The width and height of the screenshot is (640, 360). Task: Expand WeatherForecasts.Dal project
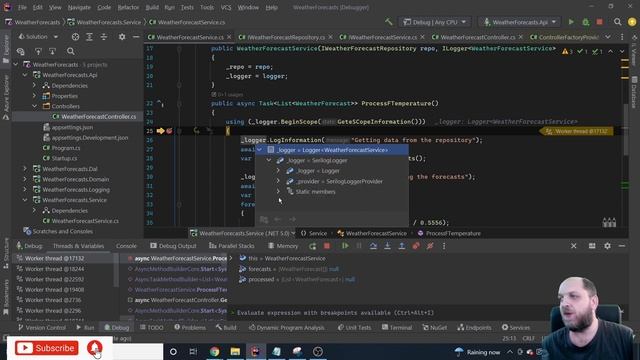click(25, 169)
